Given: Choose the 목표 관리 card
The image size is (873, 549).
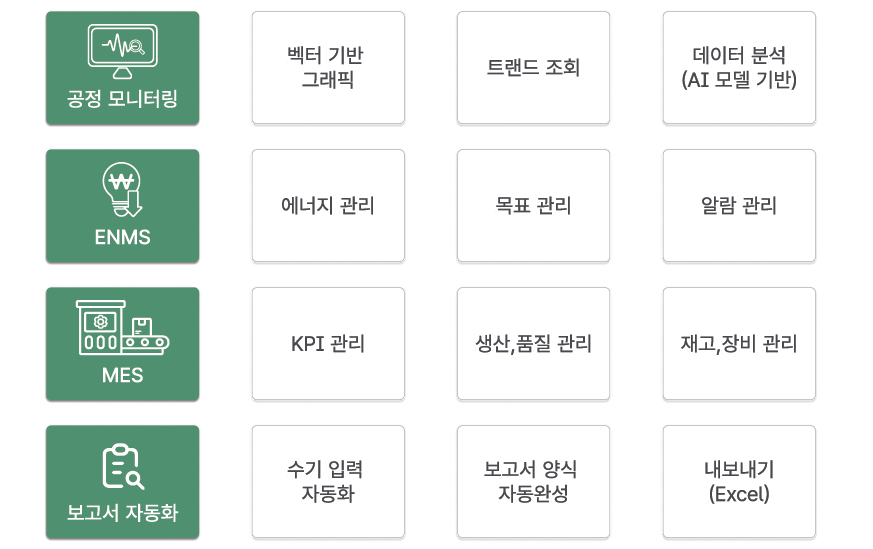Looking at the screenshot, I should click(x=533, y=205).
